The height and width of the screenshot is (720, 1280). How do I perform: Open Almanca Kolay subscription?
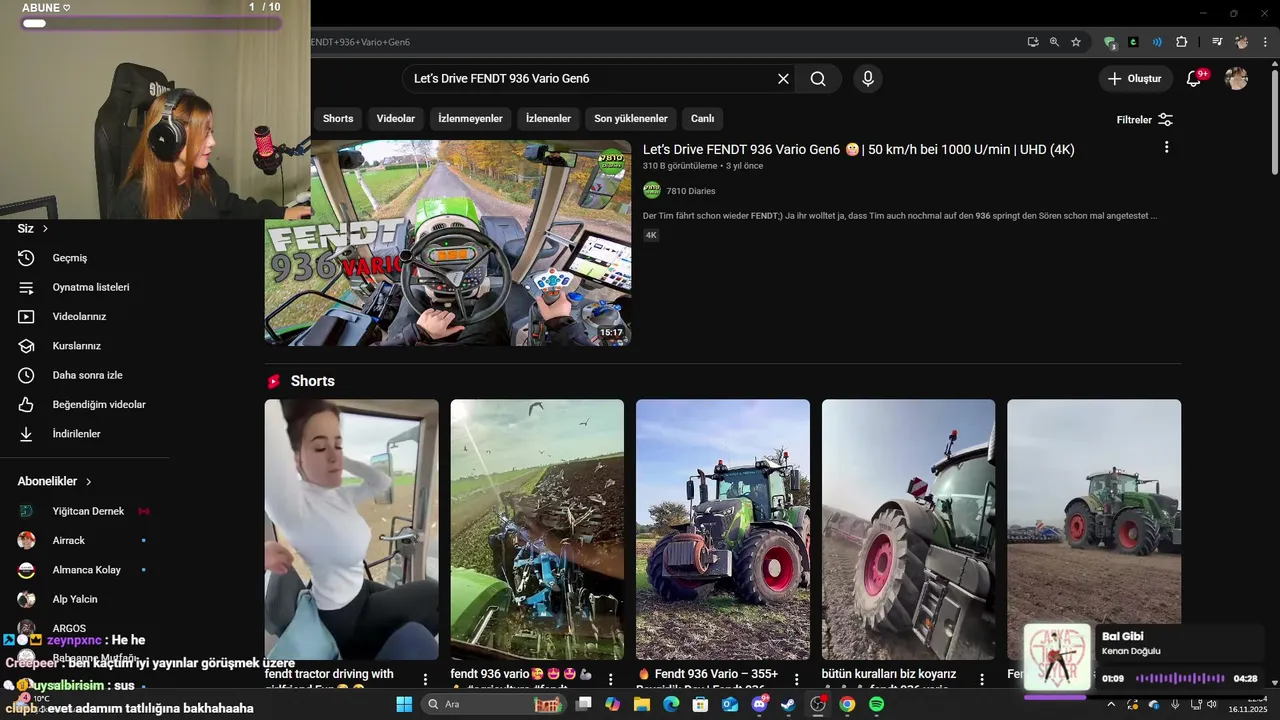click(85, 570)
